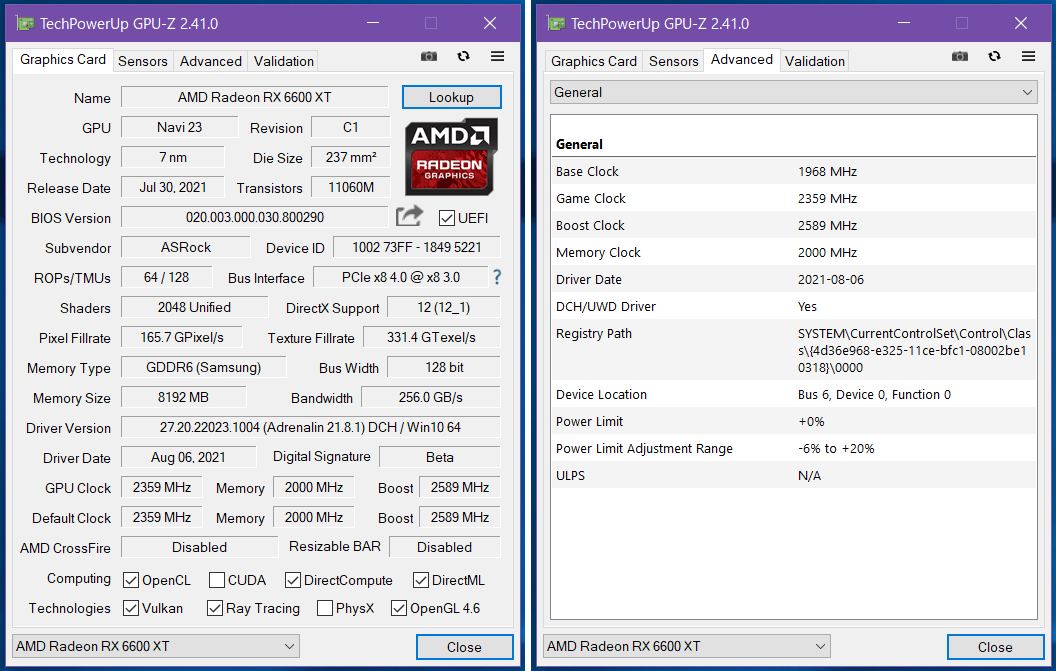Click Close button in the Advanced window
The image size is (1056, 671).
[x=994, y=647]
